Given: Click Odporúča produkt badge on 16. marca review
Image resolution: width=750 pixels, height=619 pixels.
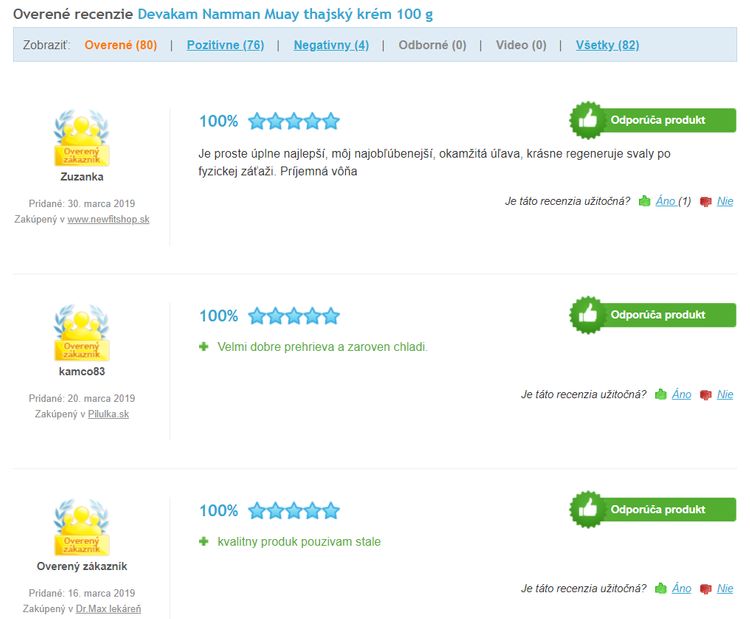Looking at the screenshot, I should [652, 509].
